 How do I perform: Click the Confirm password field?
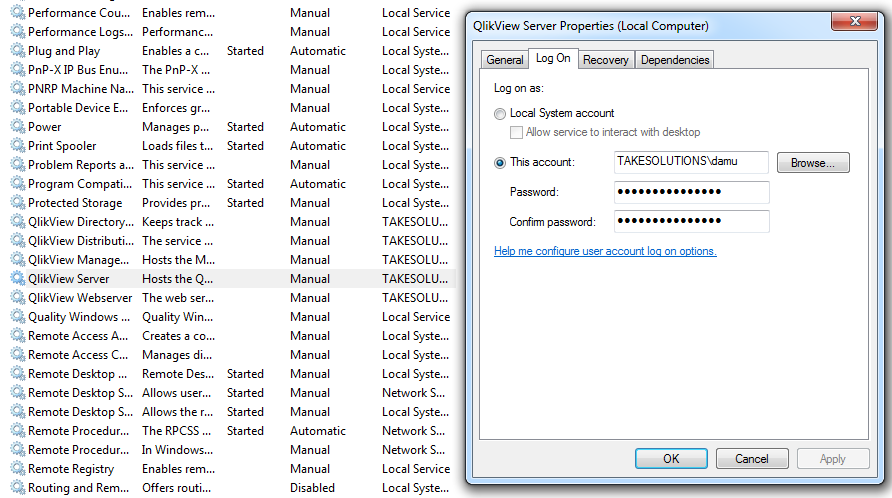(691, 221)
